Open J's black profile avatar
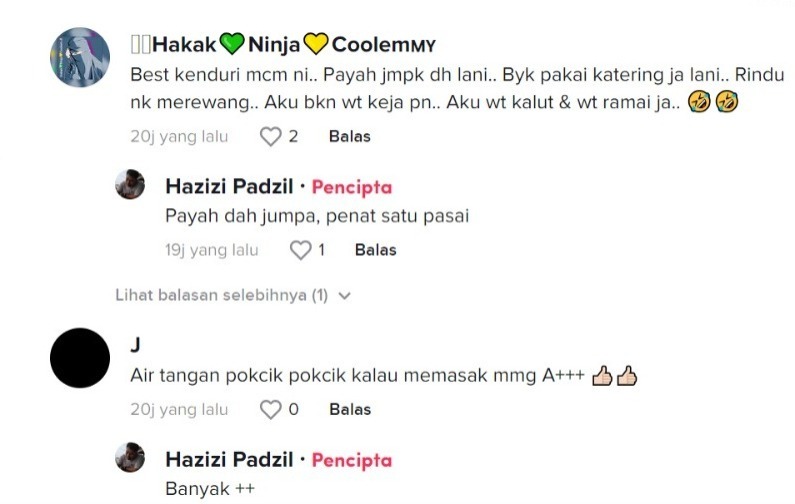795x504 pixels. pos(80,358)
